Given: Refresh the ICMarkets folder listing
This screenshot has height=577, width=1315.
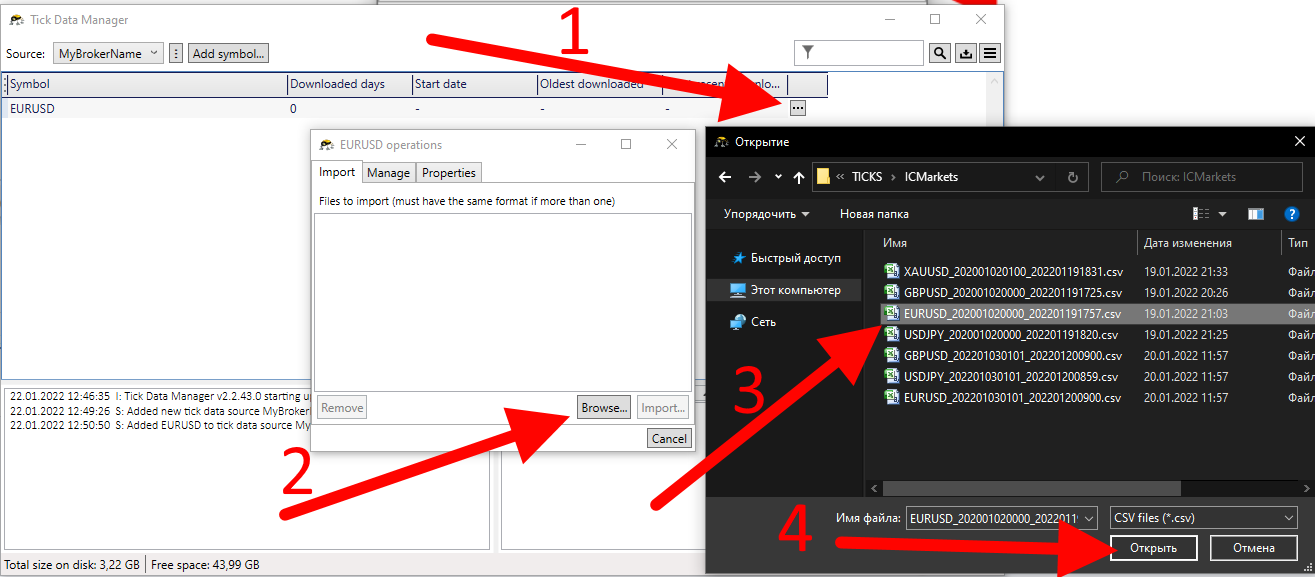Looking at the screenshot, I should coord(1072,177).
